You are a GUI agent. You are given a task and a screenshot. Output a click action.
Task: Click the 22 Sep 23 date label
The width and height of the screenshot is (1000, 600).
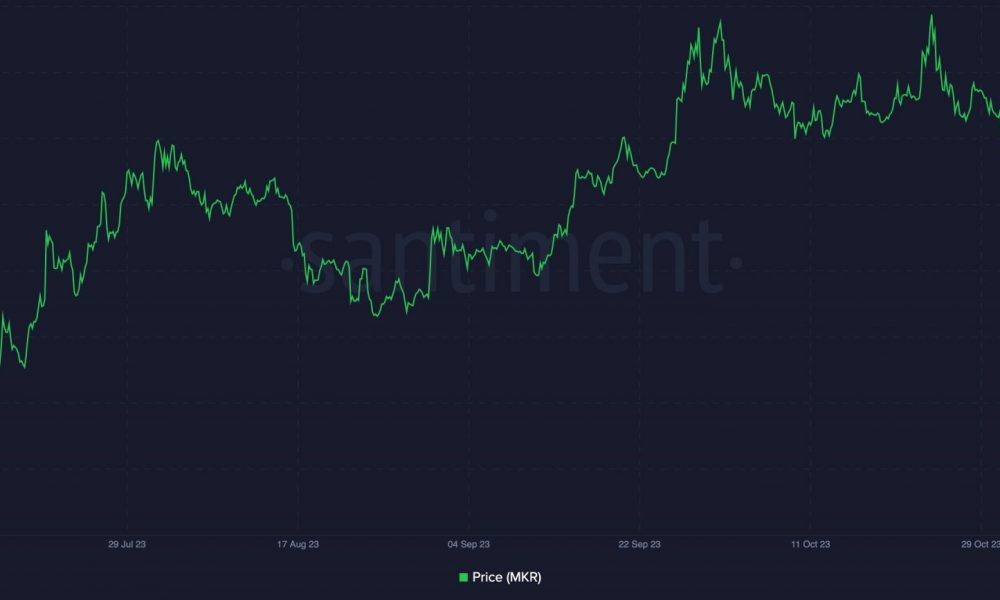(x=640, y=544)
